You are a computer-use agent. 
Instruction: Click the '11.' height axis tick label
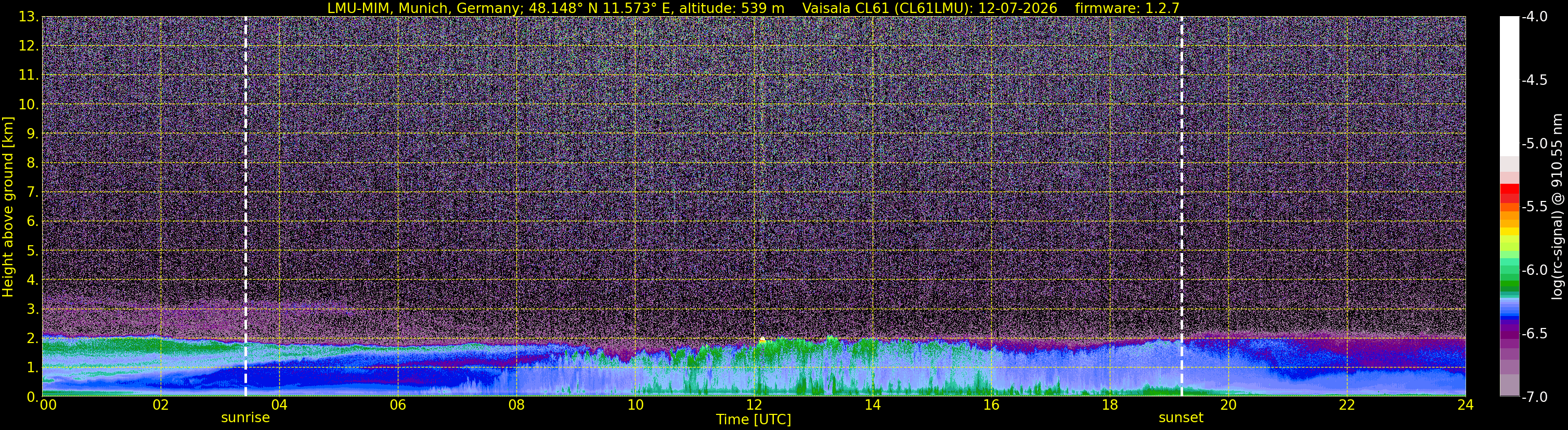coord(29,75)
